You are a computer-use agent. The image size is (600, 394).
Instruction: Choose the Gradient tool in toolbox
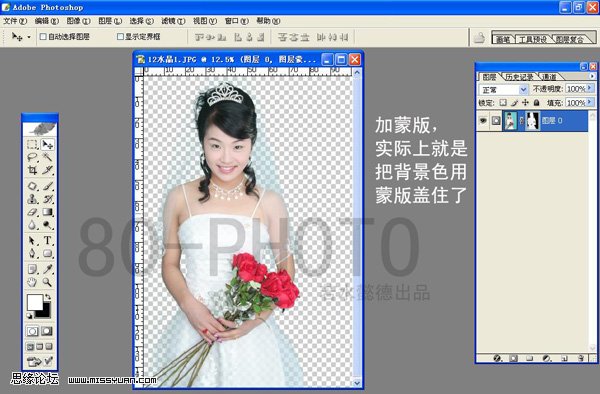(x=47, y=212)
